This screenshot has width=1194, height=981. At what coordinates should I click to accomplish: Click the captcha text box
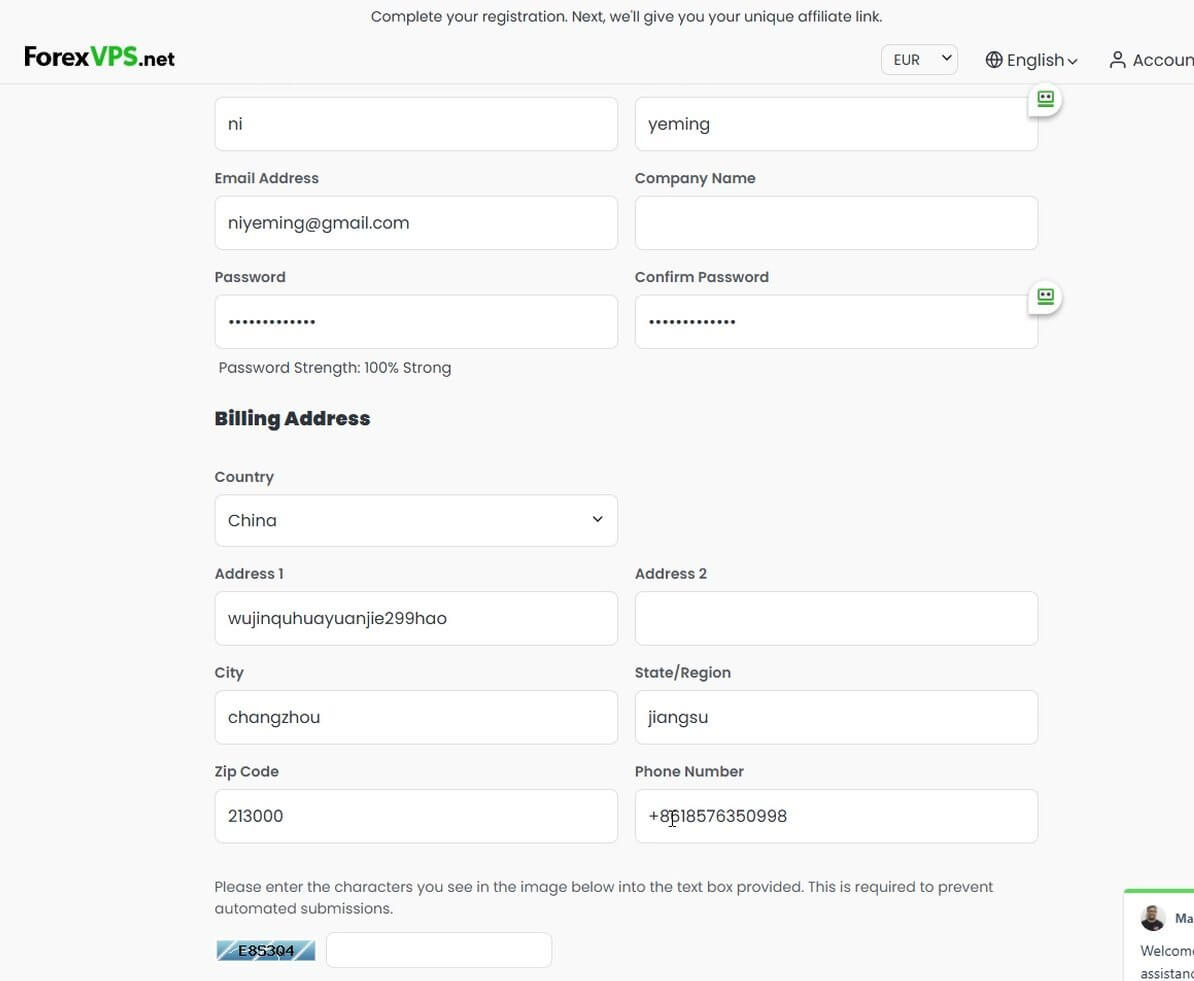[439, 950]
